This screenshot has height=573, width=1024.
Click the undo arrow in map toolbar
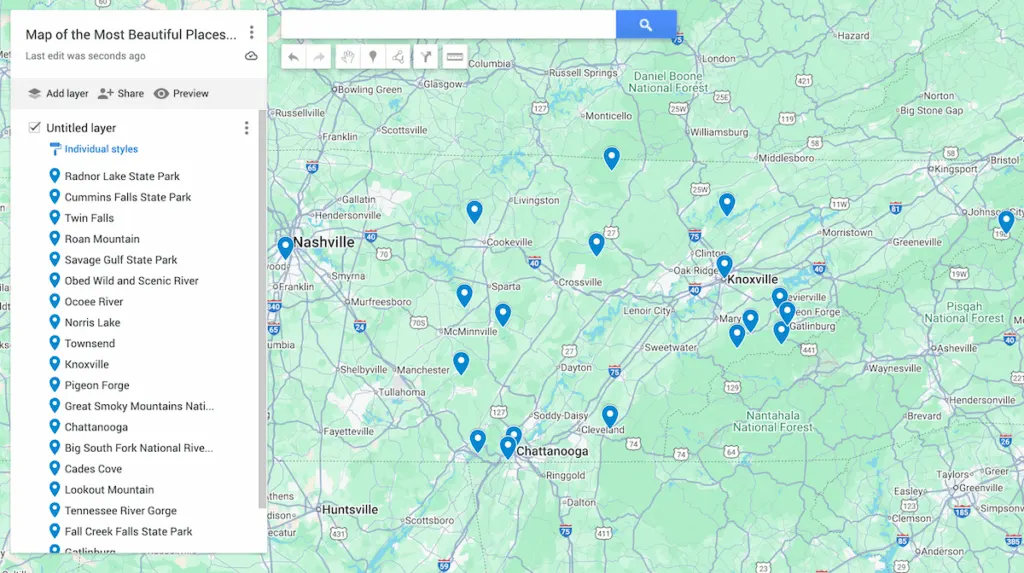click(x=293, y=57)
